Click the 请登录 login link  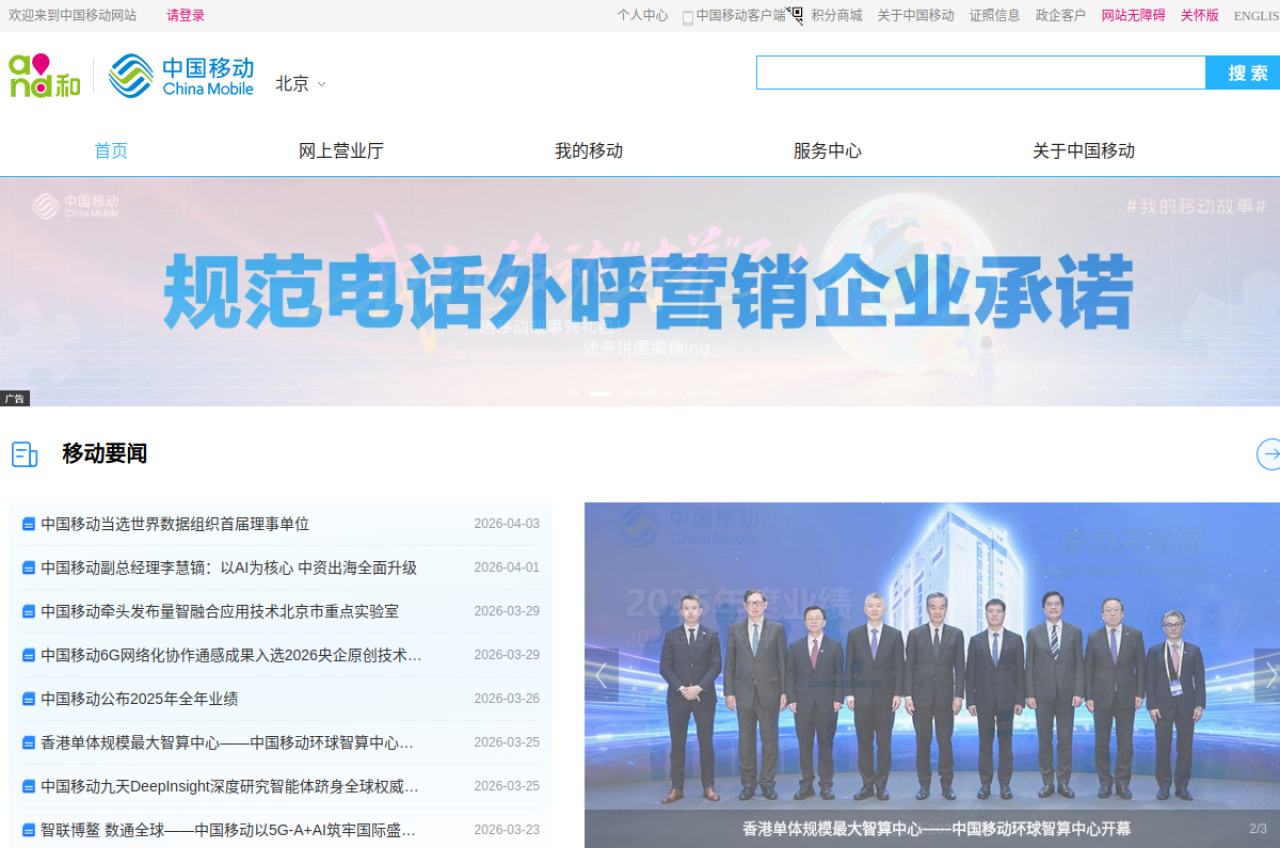coord(185,15)
